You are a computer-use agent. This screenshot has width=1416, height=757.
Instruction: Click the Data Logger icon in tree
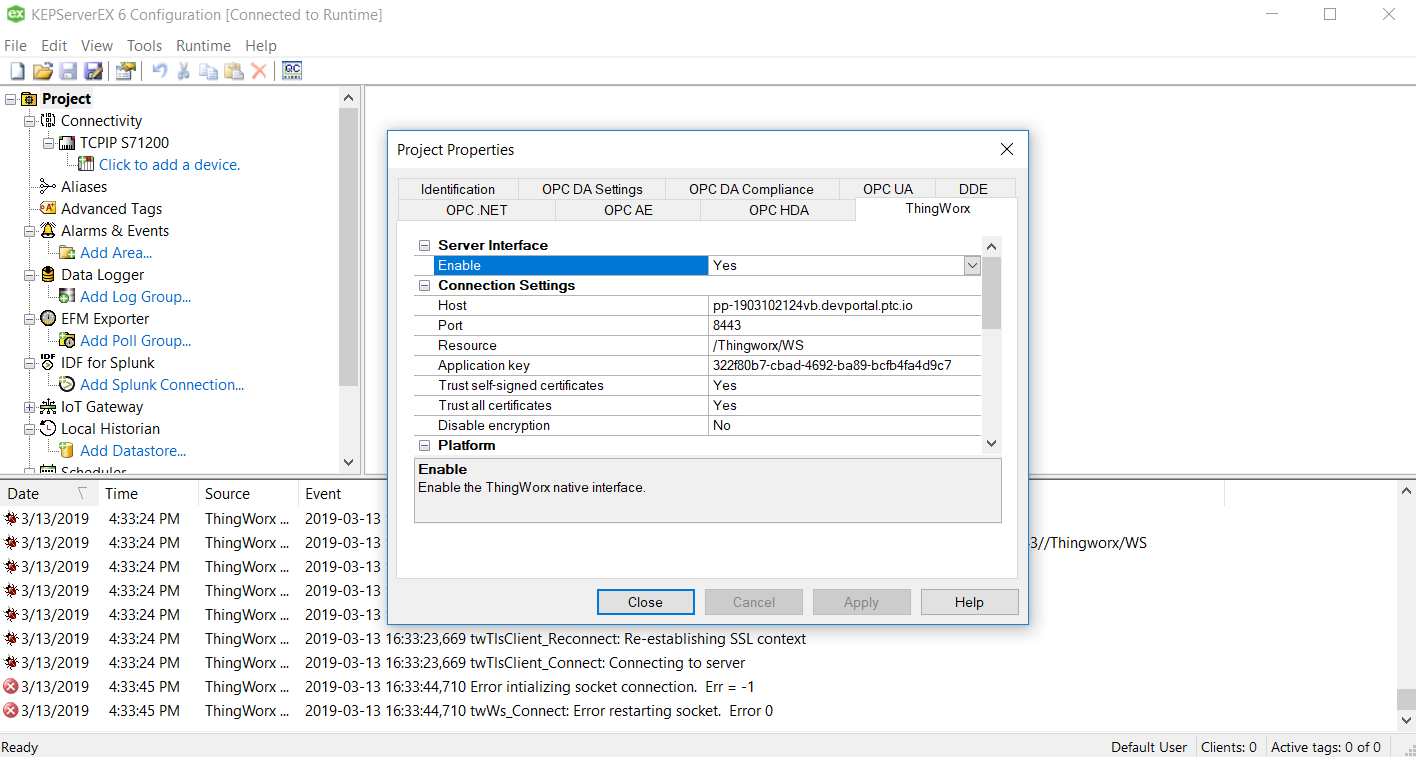[48, 275]
